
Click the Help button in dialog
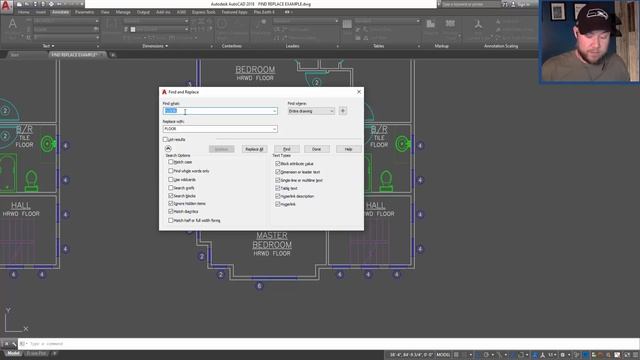click(348, 149)
